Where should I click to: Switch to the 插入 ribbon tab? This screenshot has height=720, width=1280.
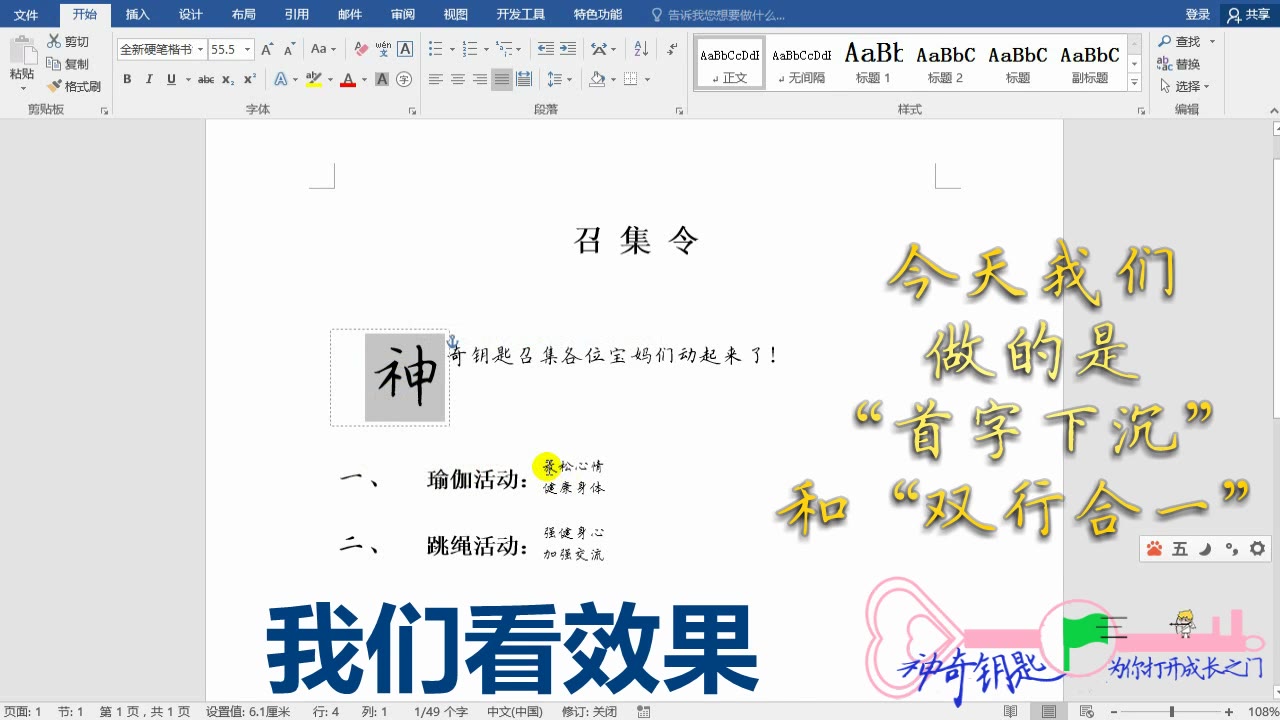click(x=137, y=14)
